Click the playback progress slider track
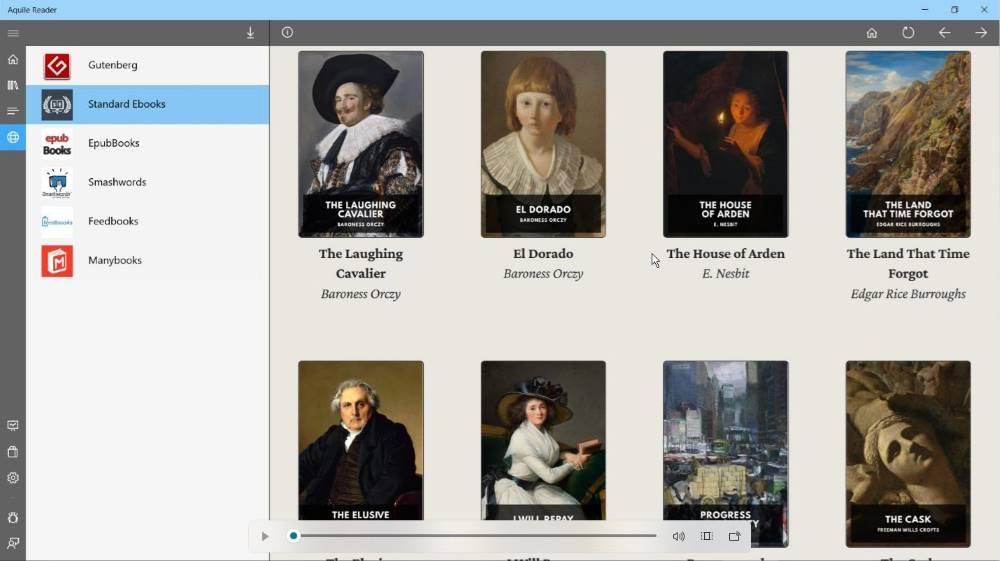 (x=477, y=536)
